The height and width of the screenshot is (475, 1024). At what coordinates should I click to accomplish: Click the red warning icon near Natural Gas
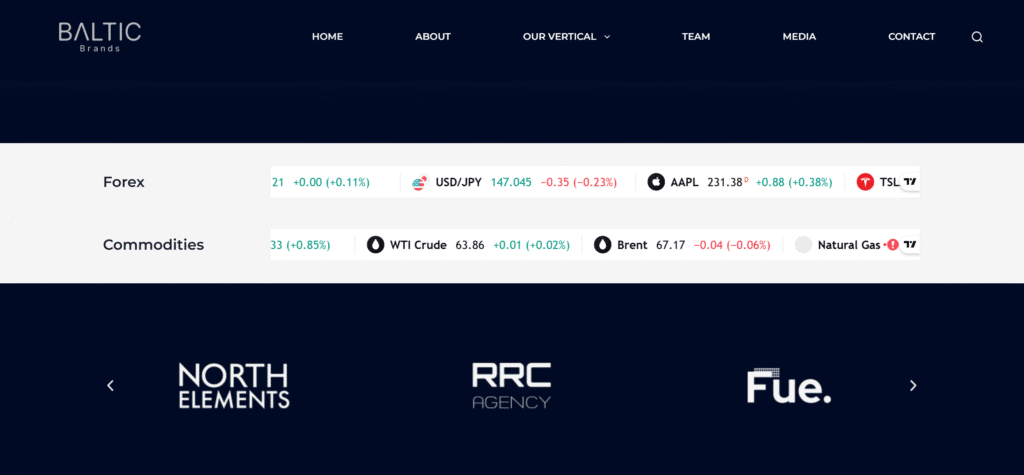(892, 244)
